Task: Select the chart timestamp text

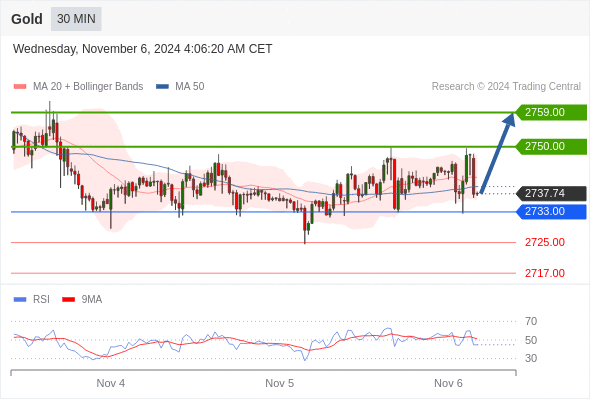Action: click(142, 49)
